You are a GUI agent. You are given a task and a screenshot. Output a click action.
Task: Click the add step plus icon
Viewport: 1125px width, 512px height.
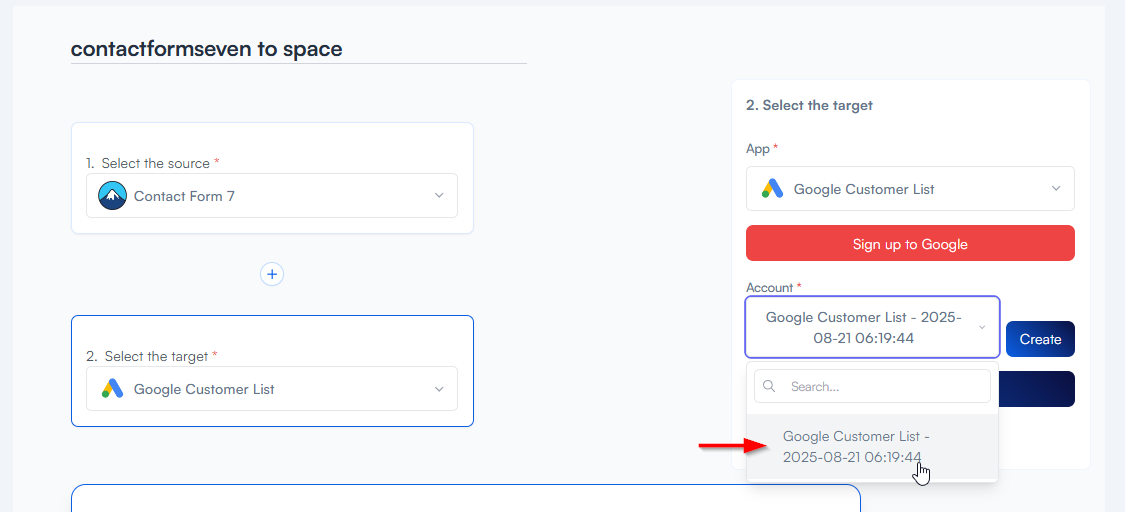pos(272,274)
